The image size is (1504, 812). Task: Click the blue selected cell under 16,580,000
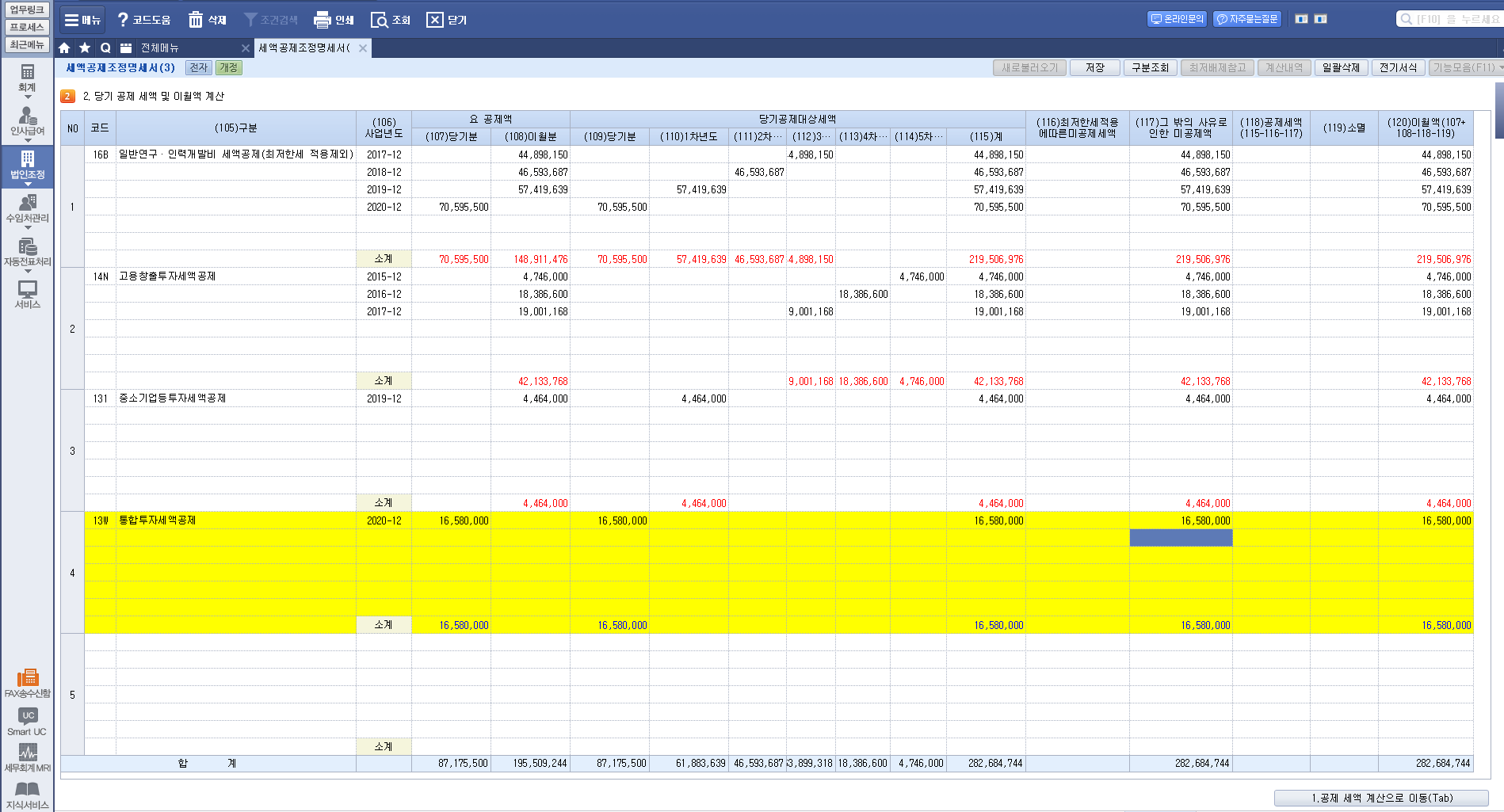point(1181,538)
